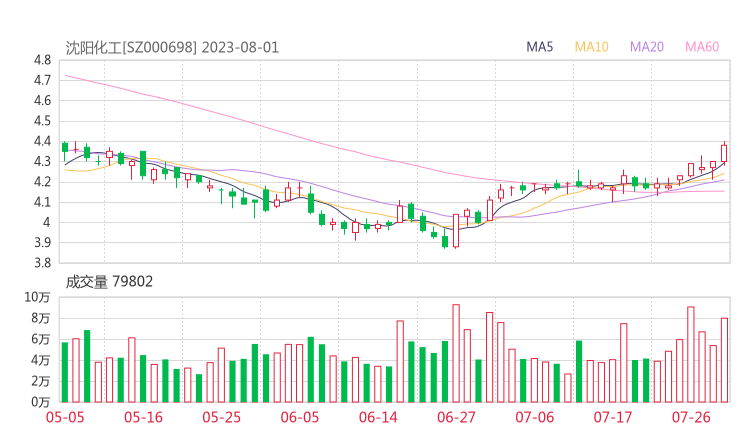Click the 6万 volume axis label
This screenshot has width=740, height=440.
[41, 339]
